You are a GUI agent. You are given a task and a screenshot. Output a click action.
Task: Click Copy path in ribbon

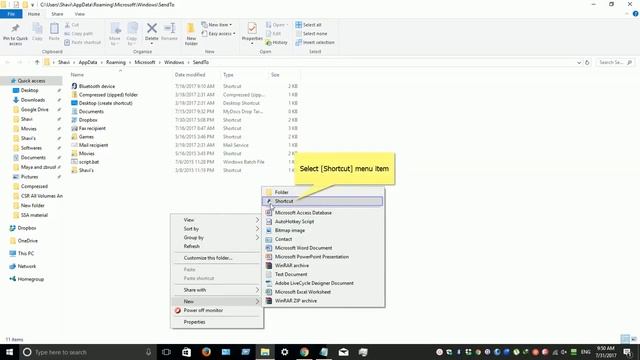78,33
